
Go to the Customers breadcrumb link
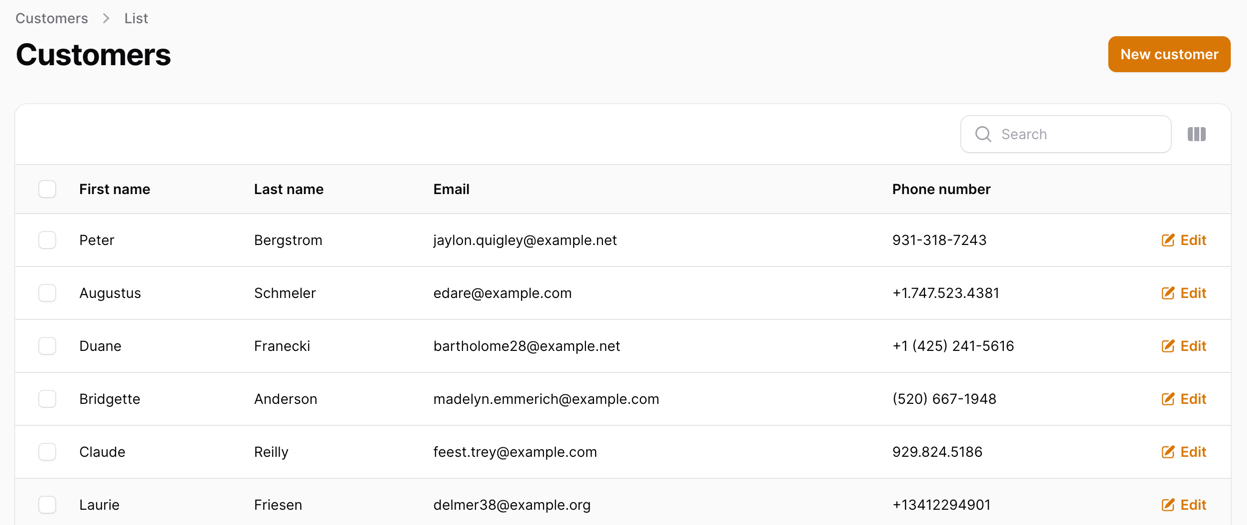tap(52, 18)
